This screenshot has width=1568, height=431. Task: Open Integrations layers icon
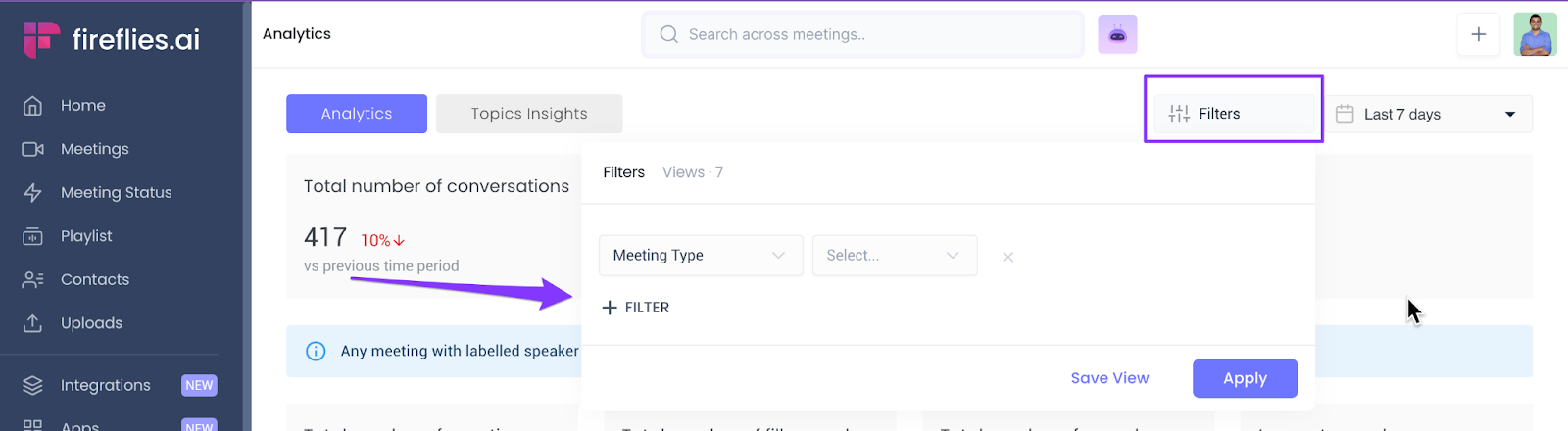[33, 386]
